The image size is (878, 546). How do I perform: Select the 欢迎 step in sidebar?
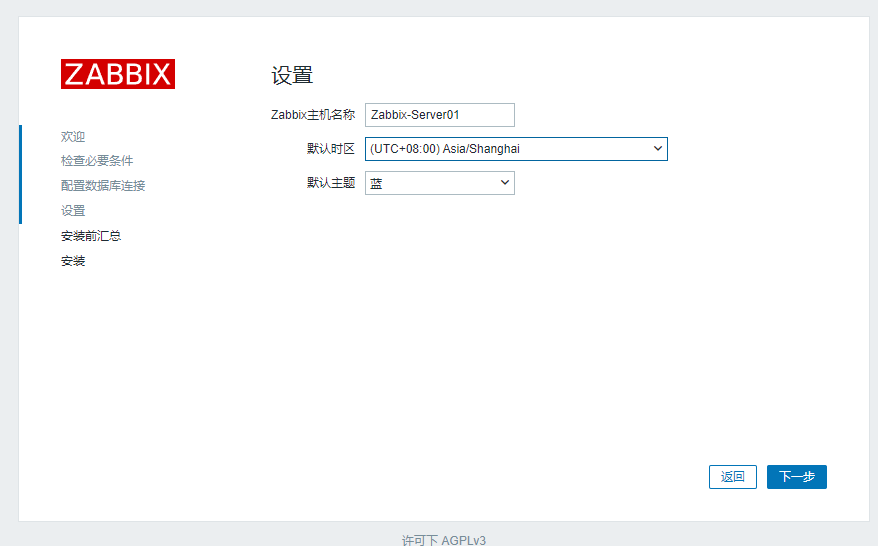click(73, 137)
